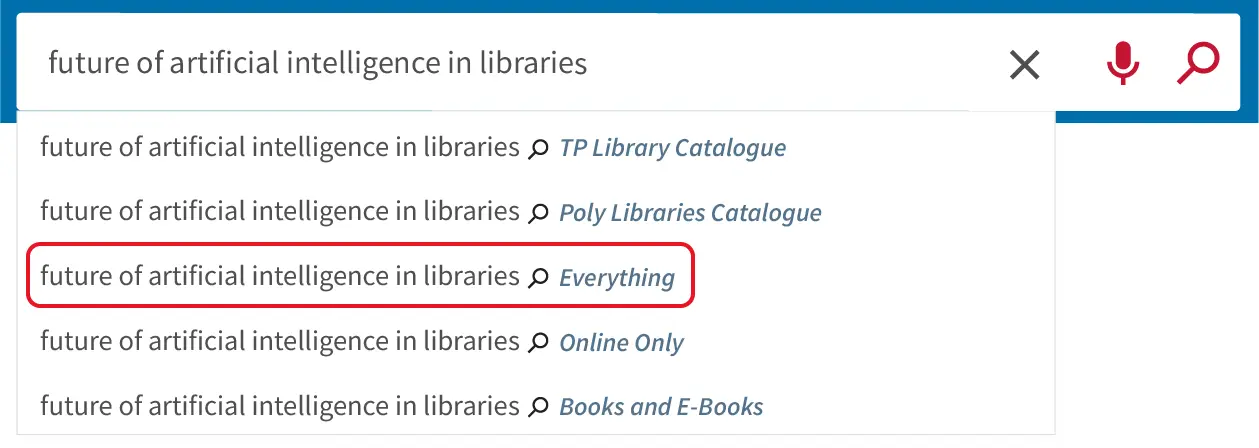Start voice search with the microphone icon
The image size is (1259, 448).
(x=1122, y=64)
